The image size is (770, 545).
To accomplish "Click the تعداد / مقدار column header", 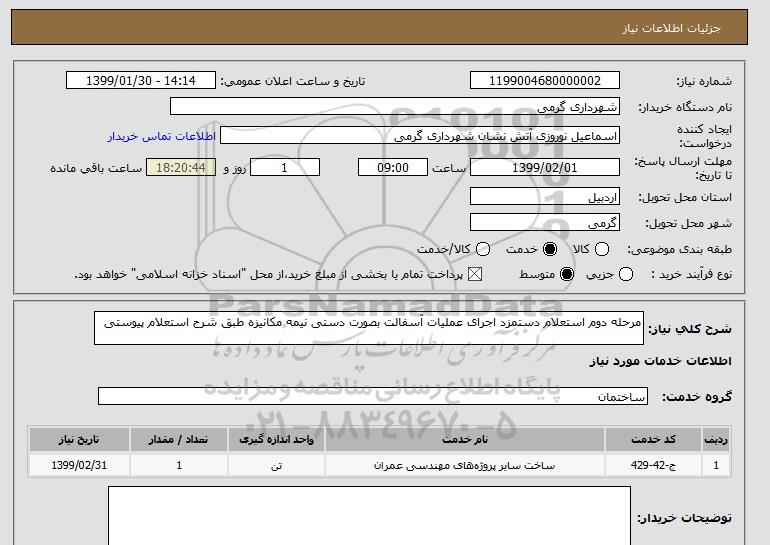I will click(x=179, y=439).
